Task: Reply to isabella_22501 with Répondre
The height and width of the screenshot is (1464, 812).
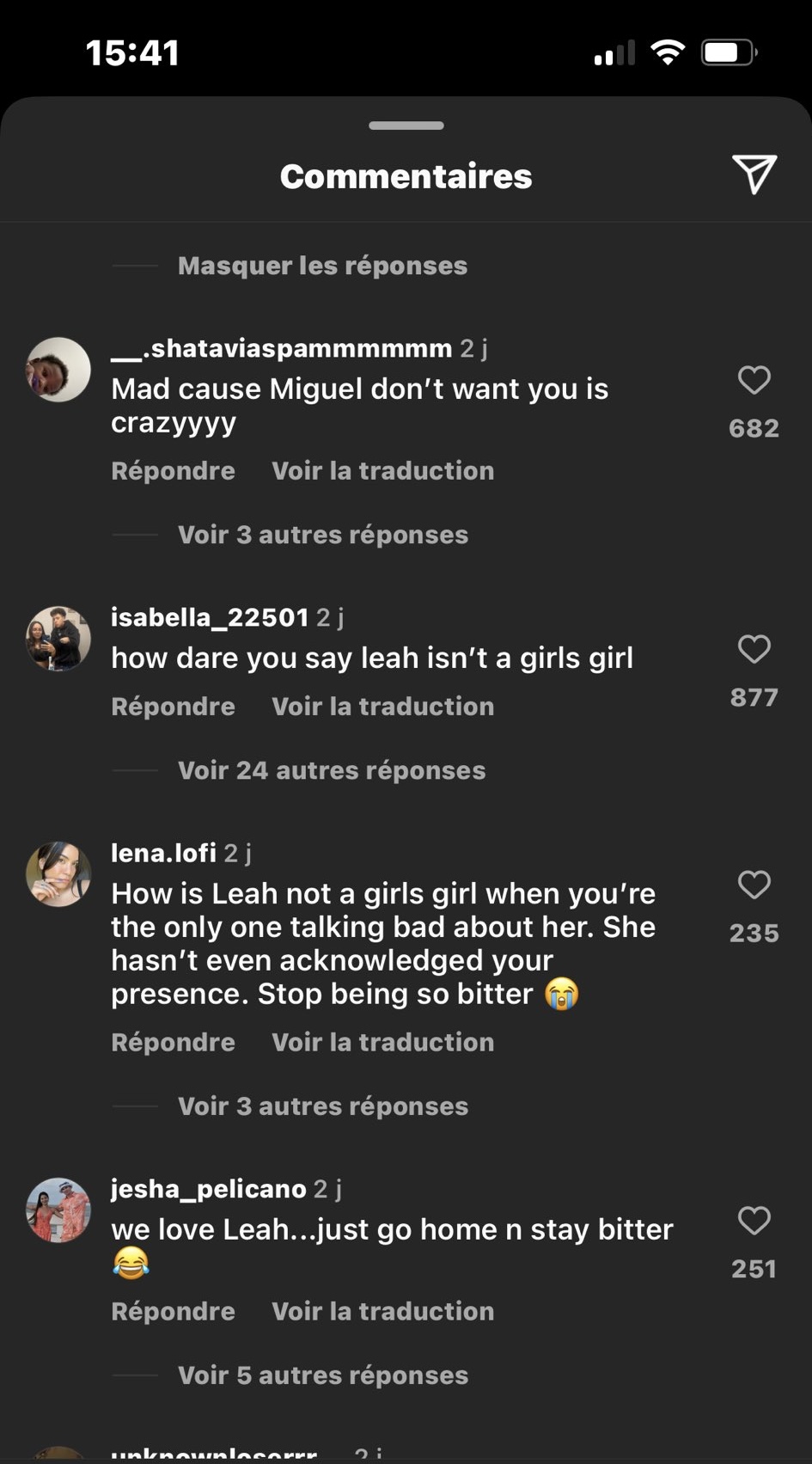Action: pos(173,707)
